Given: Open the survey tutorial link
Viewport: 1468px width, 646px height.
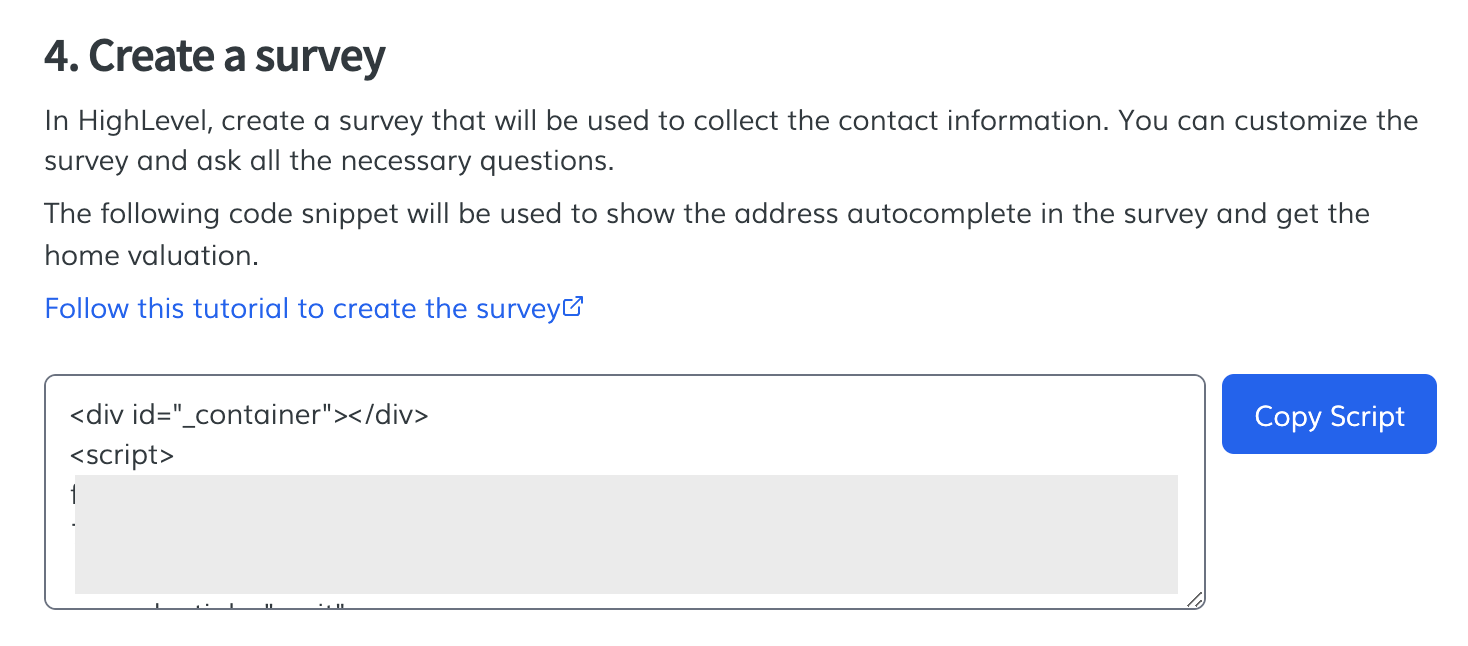Looking at the screenshot, I should pyautogui.click(x=300, y=308).
